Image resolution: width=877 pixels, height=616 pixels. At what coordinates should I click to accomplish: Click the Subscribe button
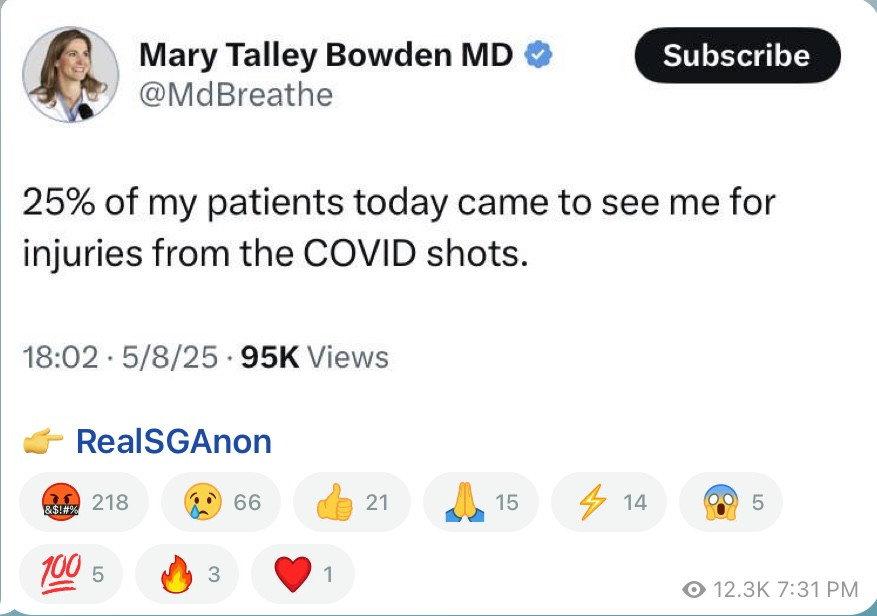pos(737,55)
